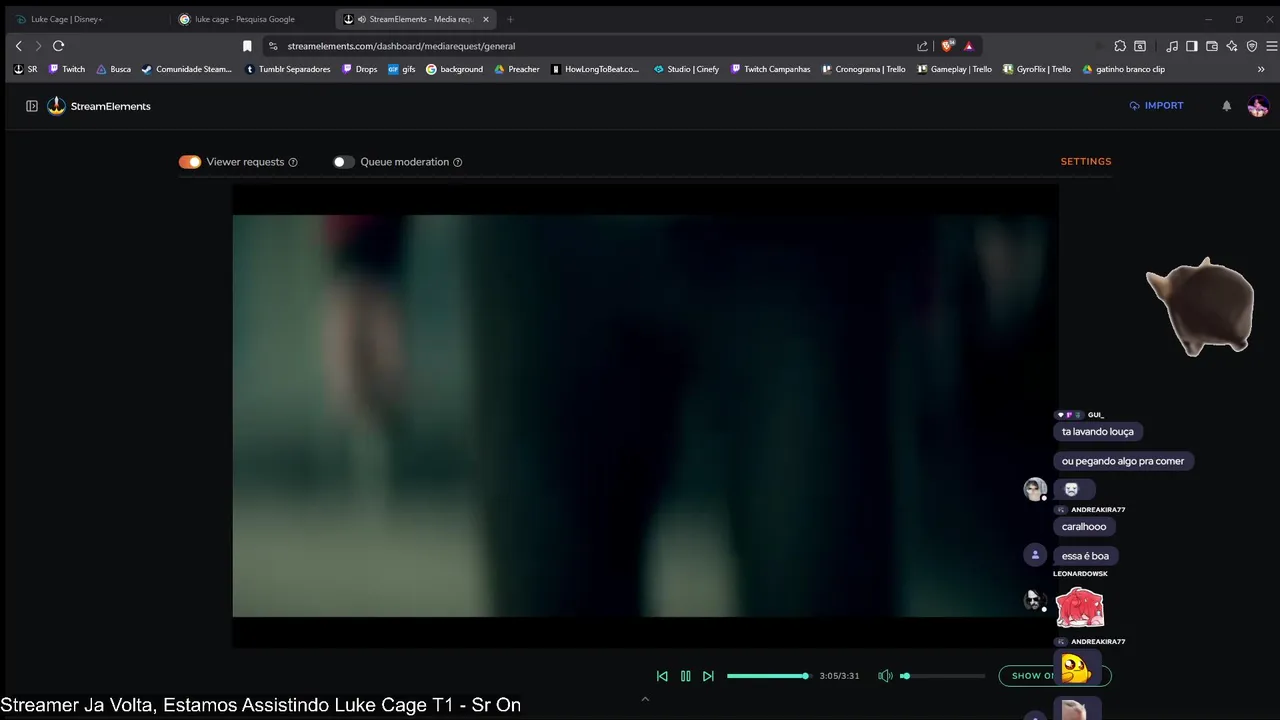Open the background bookmark
The width and height of the screenshot is (1280, 720).
click(454, 70)
